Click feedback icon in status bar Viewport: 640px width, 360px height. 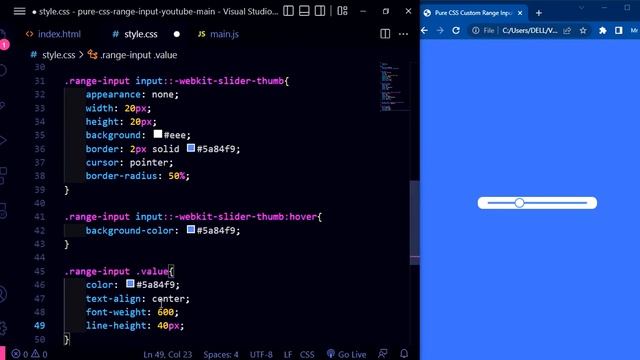383,354
